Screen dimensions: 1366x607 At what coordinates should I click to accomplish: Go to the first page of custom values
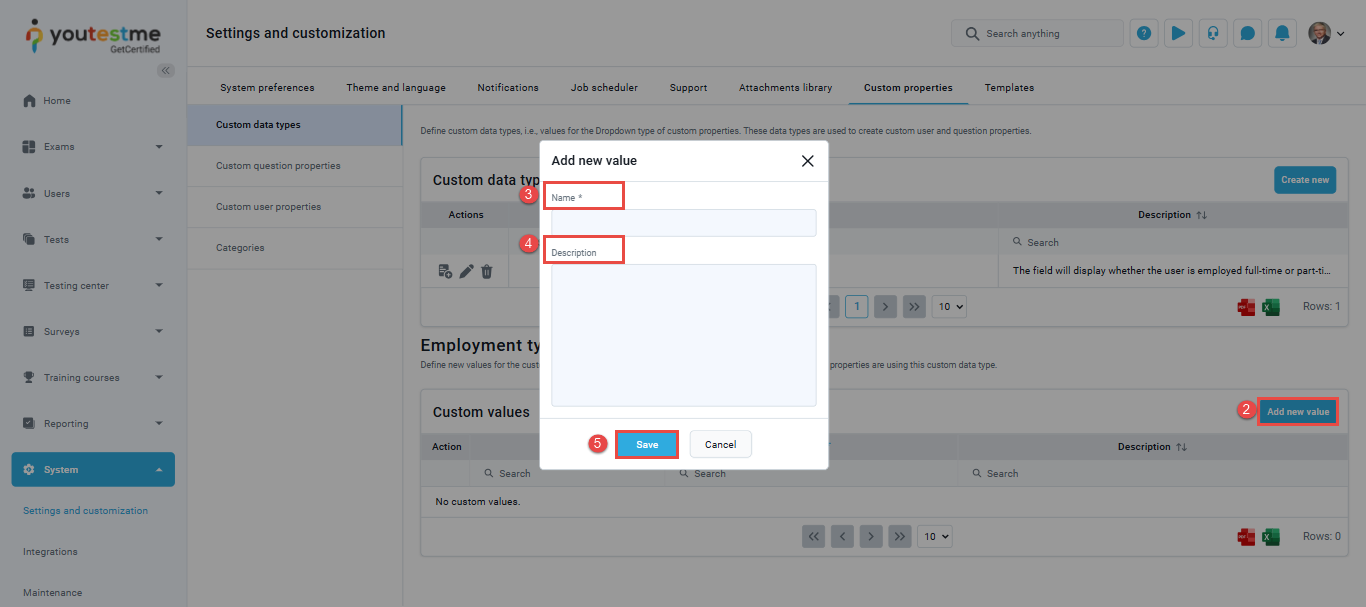click(814, 537)
